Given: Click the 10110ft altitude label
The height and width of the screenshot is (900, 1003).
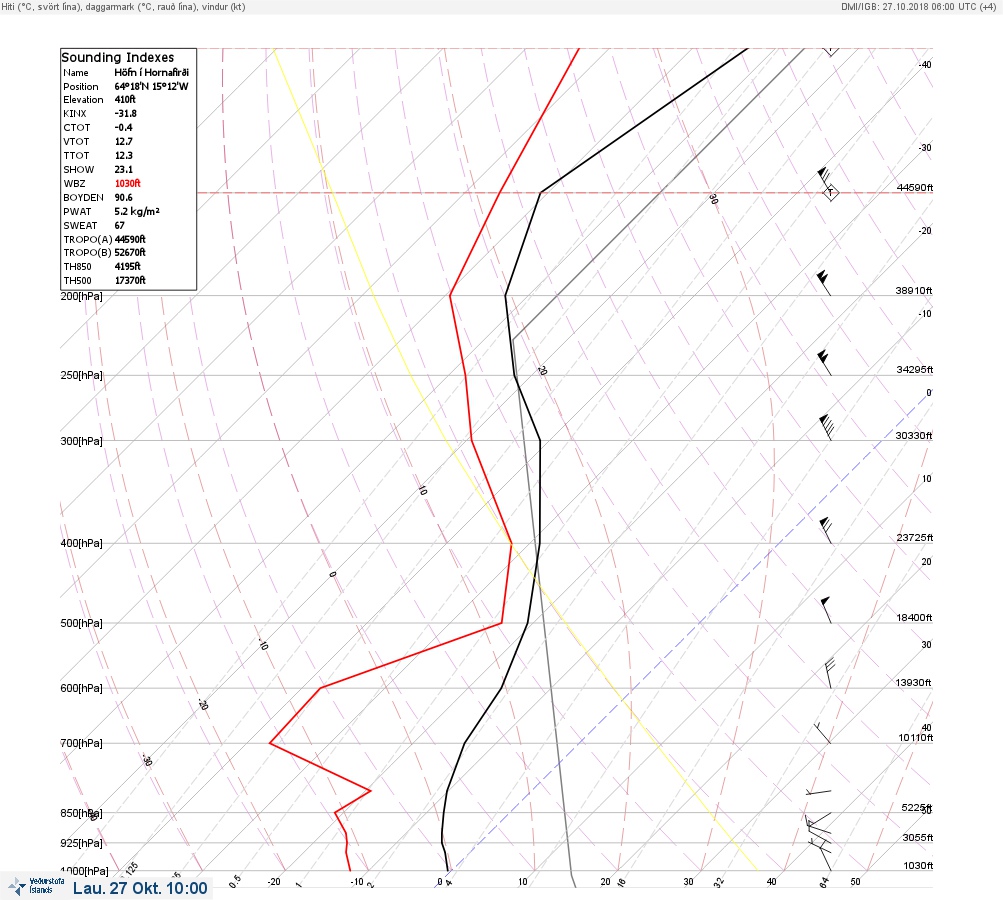Looking at the screenshot, I should 915,738.
